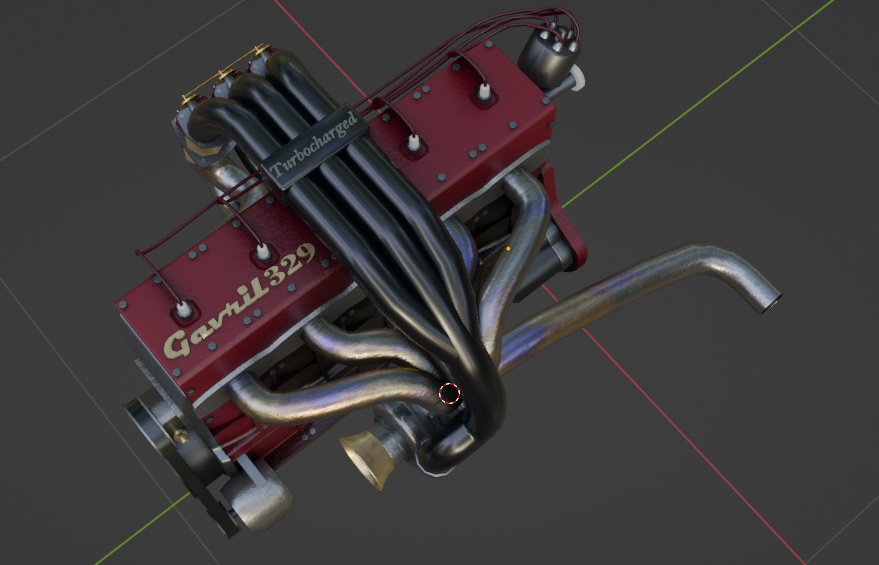This screenshot has width=879, height=565.
Task: Select the brass intake horn
Action: tap(367, 460)
